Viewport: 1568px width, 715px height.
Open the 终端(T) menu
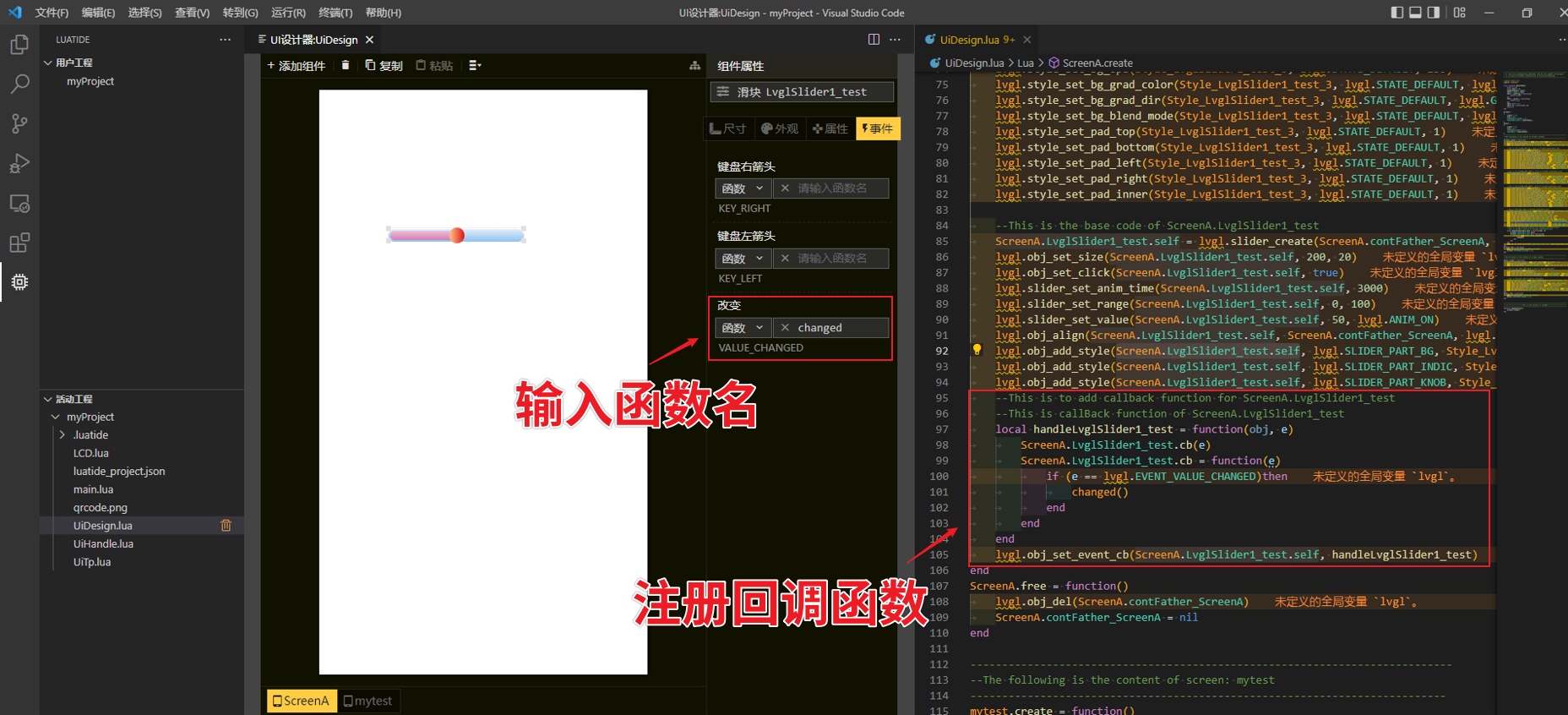(335, 13)
